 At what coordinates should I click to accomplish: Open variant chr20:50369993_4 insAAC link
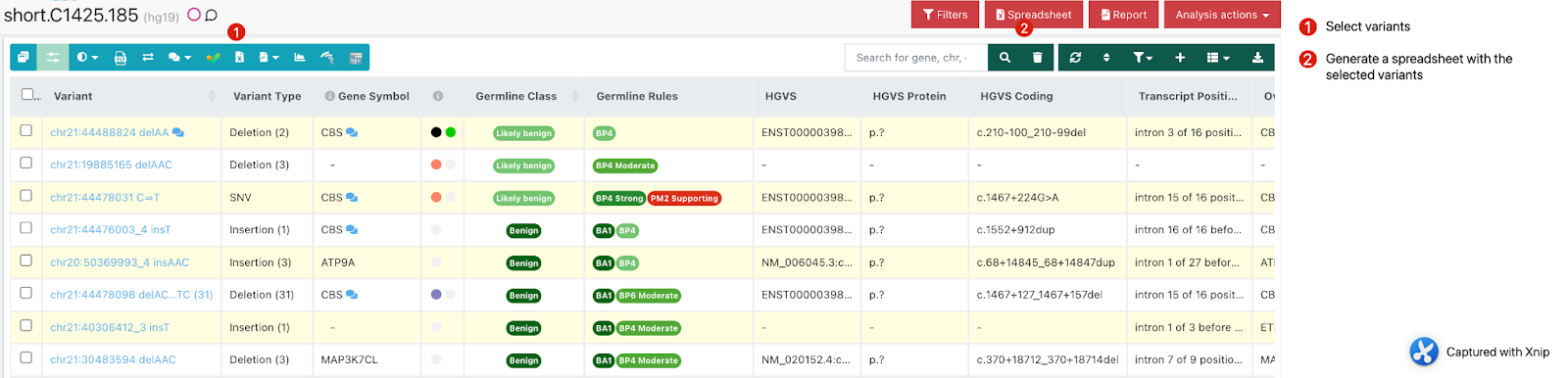(120, 262)
